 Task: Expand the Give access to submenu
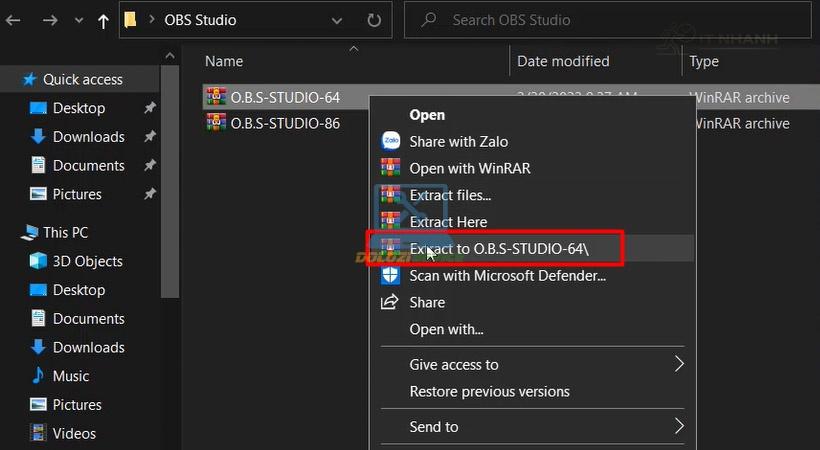point(679,364)
